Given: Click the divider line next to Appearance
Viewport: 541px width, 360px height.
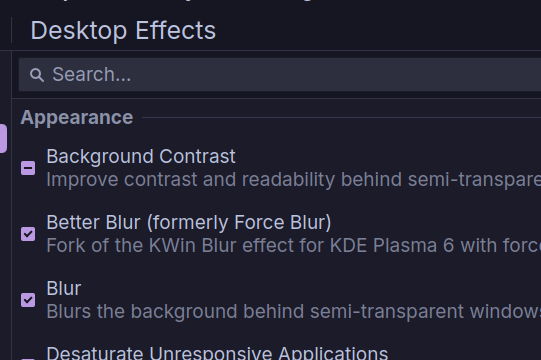Looking at the screenshot, I should click(x=341, y=117).
